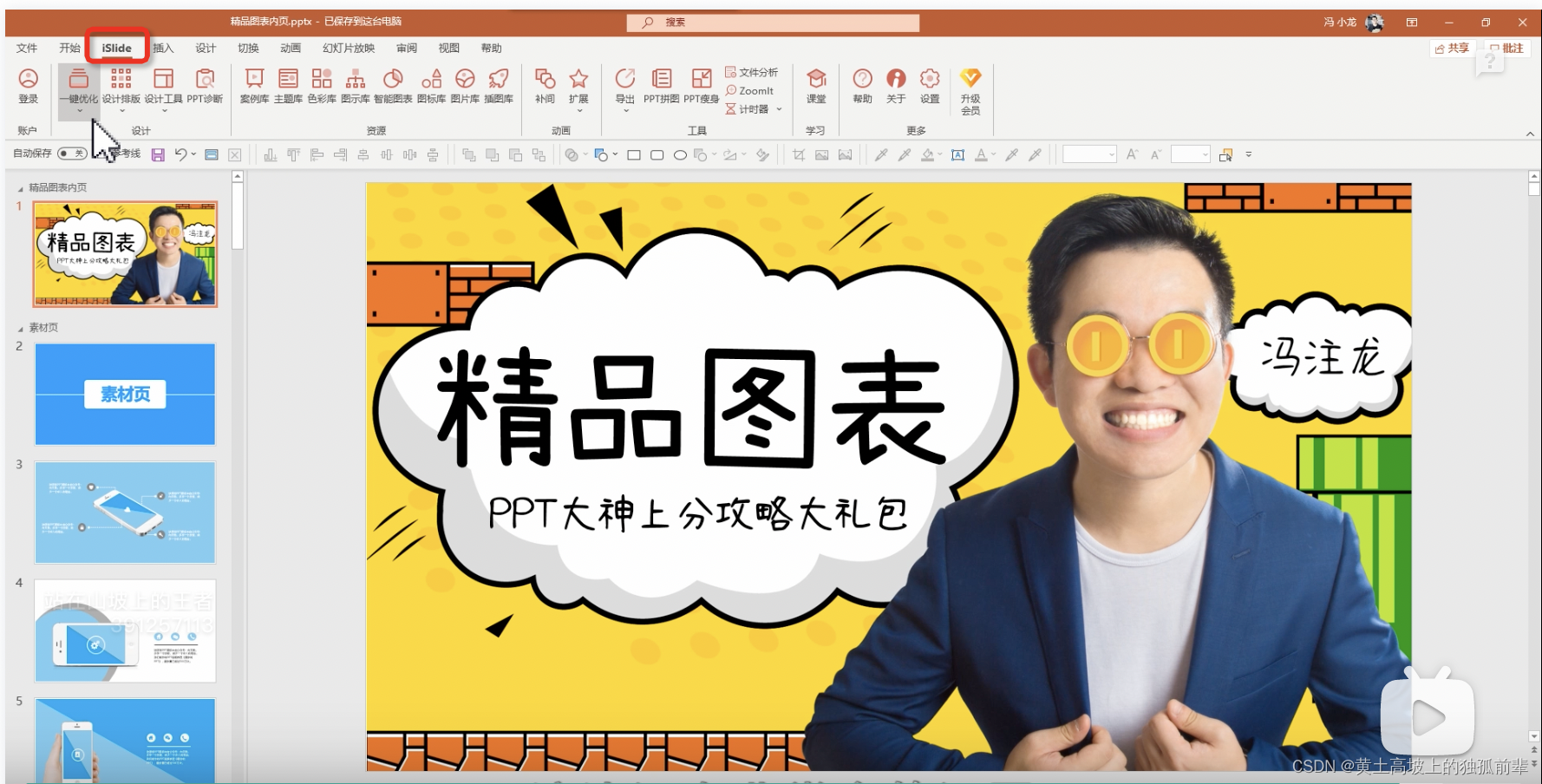Open the 关于 about icon

896,86
